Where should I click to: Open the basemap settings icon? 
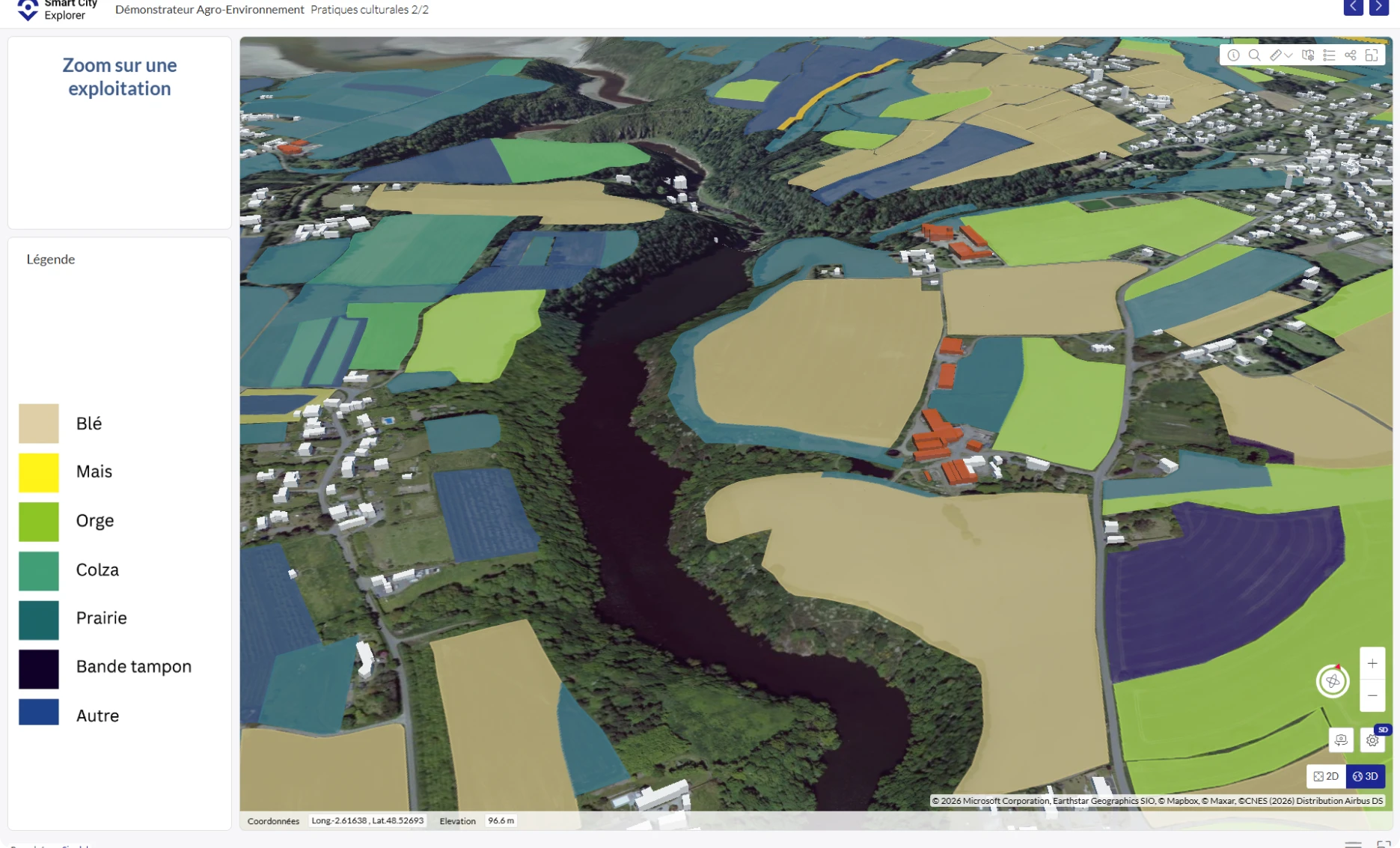(1308, 55)
